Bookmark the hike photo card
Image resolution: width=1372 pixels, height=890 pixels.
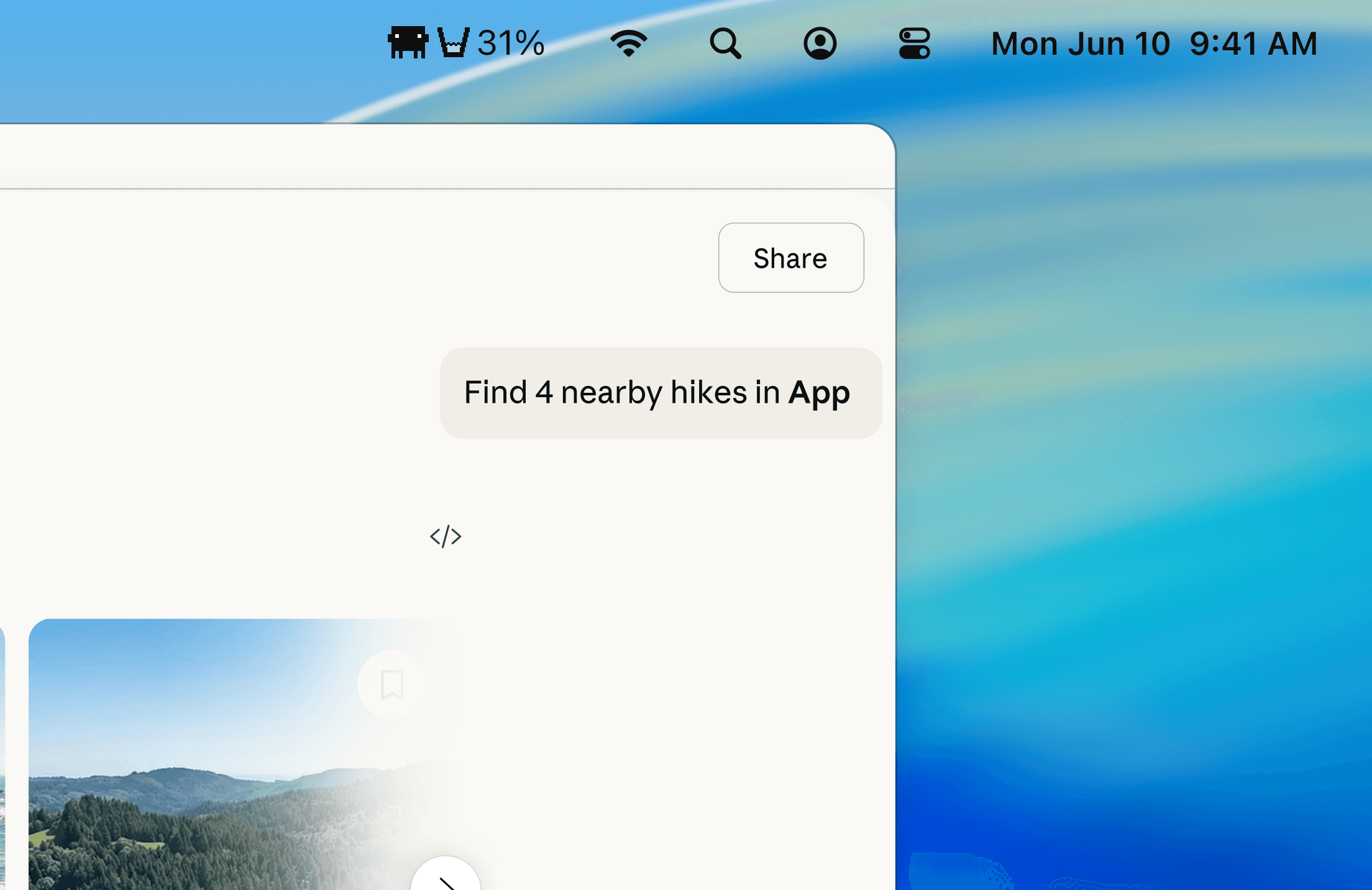tap(392, 685)
